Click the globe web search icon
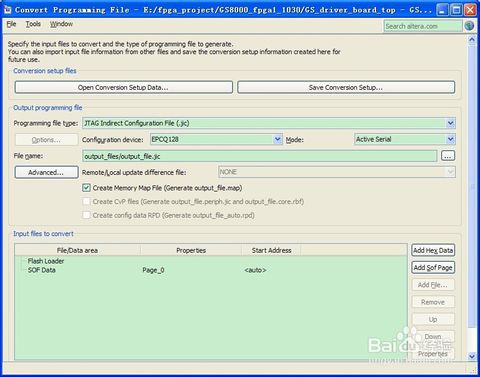 click(470, 26)
